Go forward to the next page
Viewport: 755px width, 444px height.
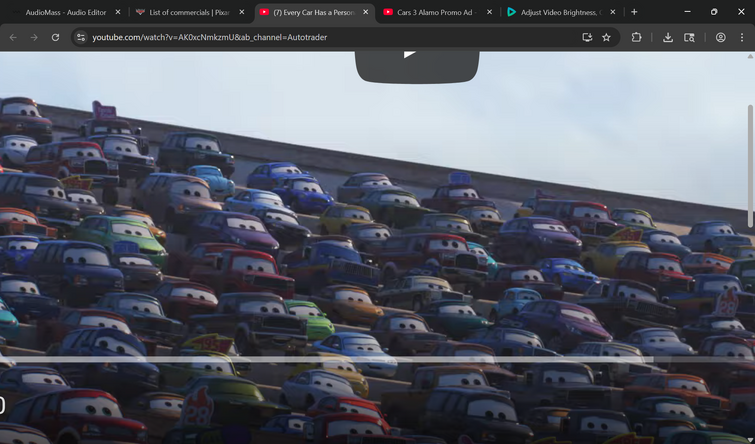[x=34, y=37]
